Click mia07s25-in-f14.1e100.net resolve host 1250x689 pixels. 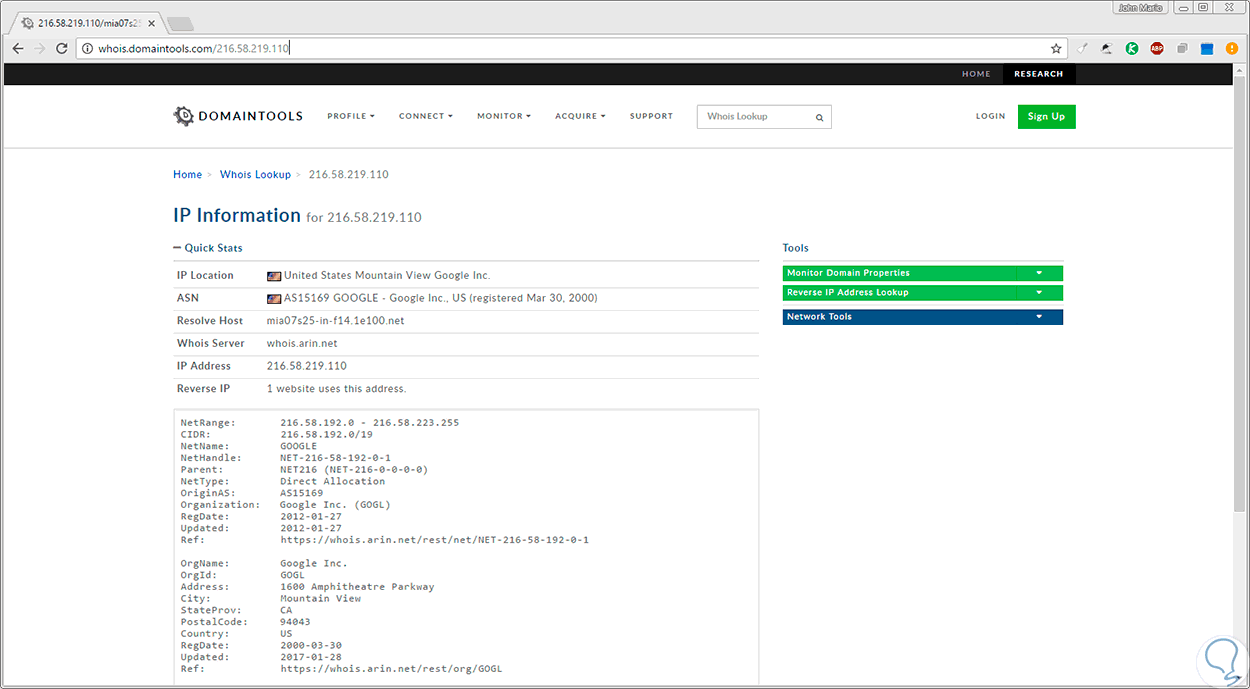(x=335, y=321)
